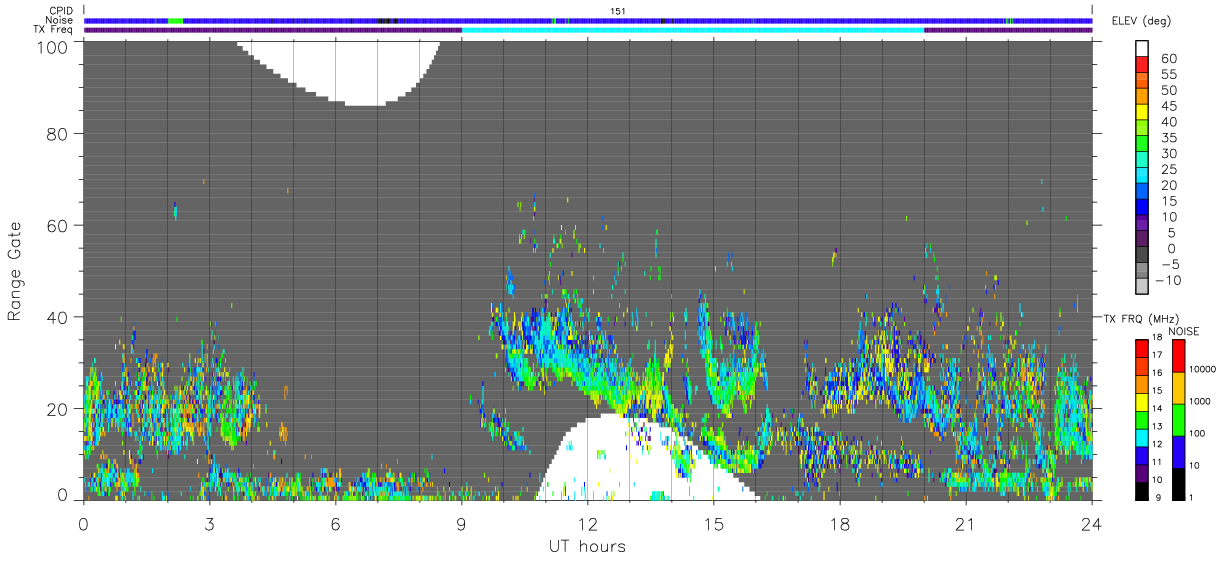
Task: Click the 'NOISE' colorbar title
Action: click(1184, 331)
